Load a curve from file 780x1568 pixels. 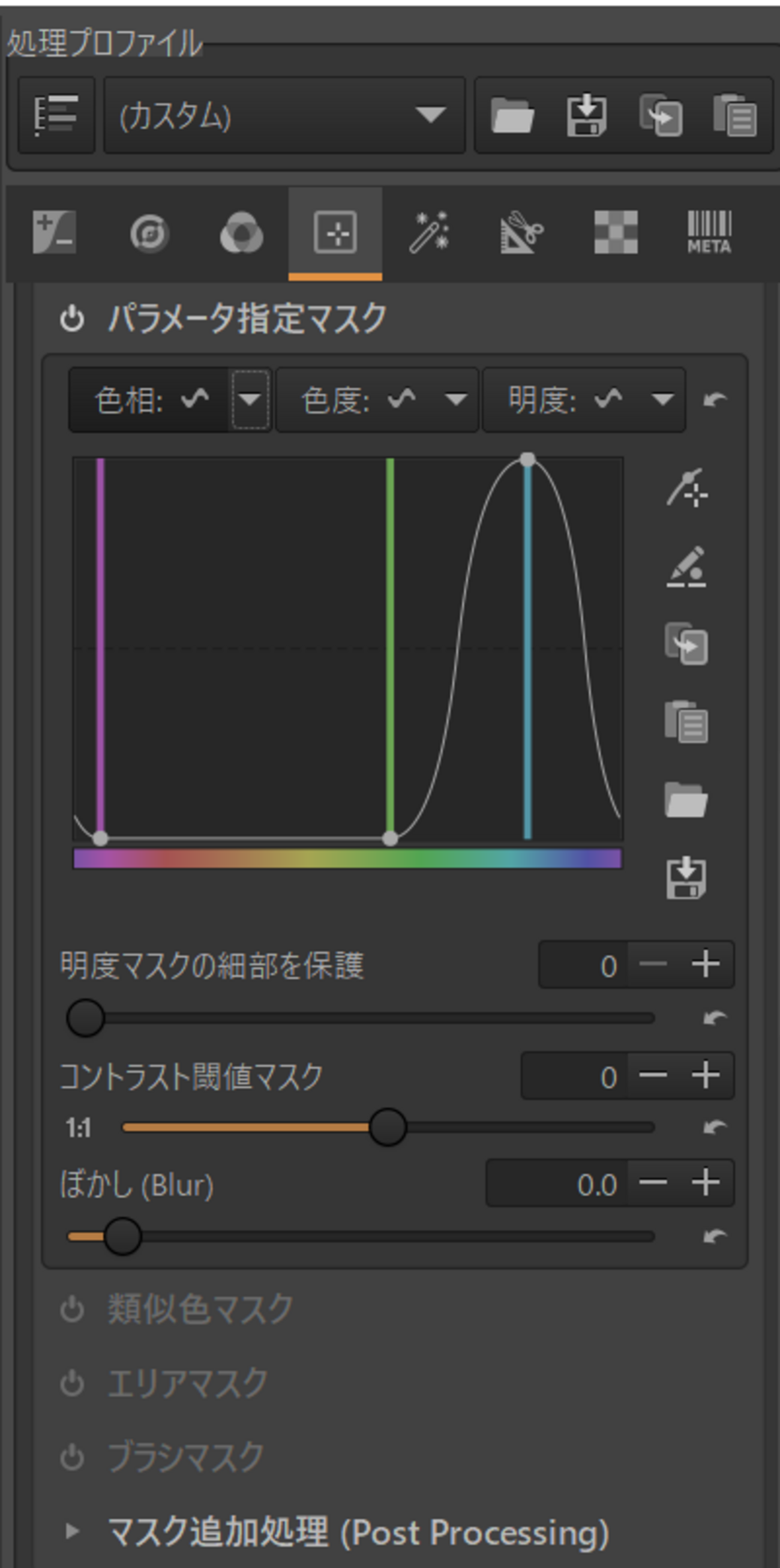686,800
